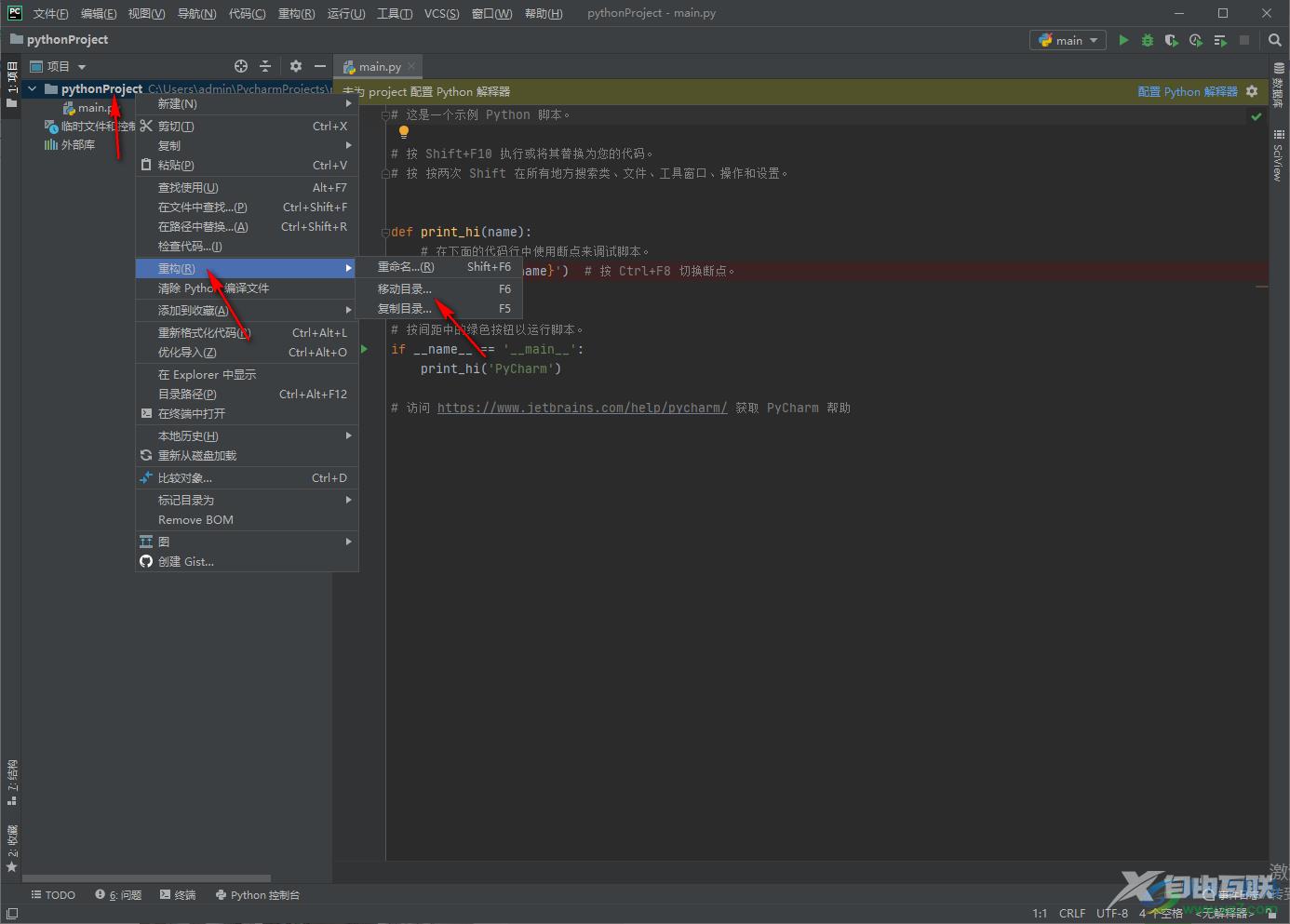Run with coverage shield icon
This screenshot has height=924, width=1290.
(x=1172, y=40)
